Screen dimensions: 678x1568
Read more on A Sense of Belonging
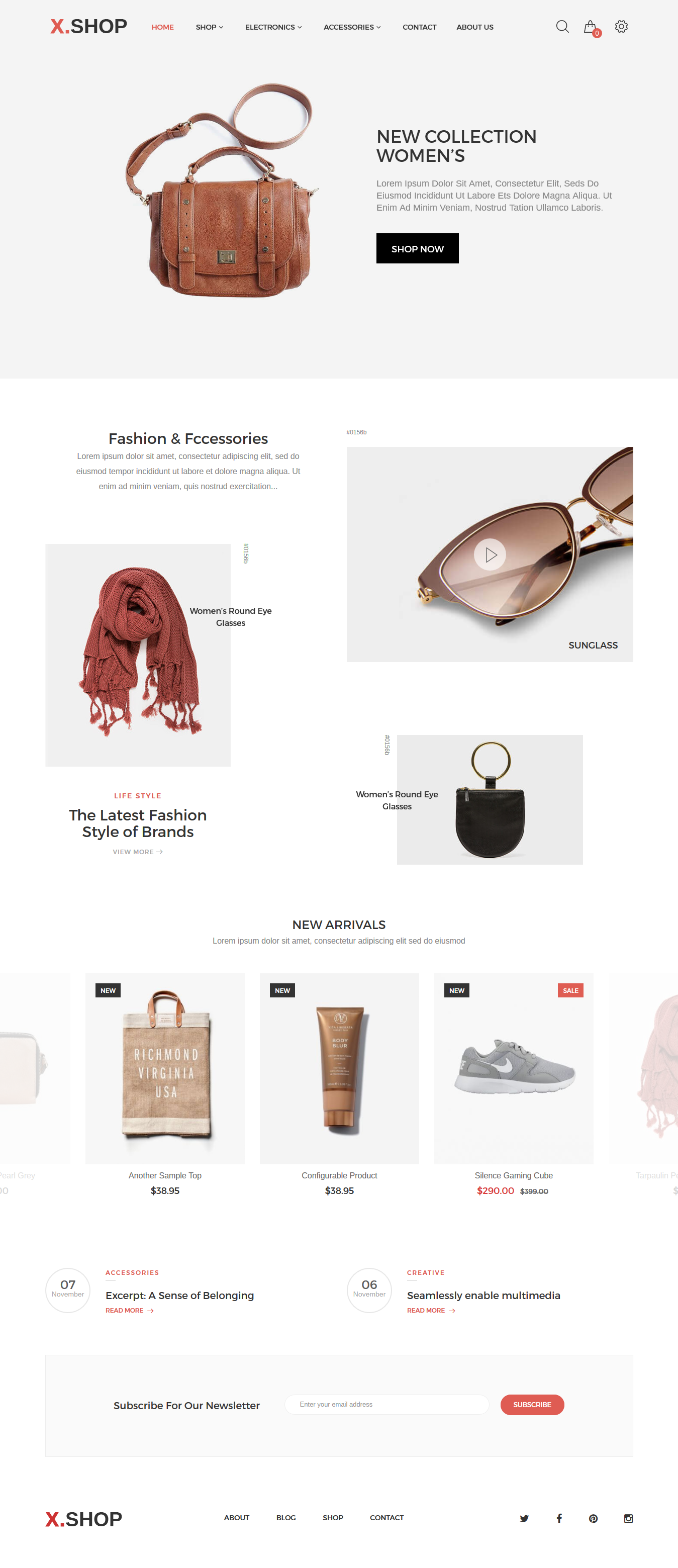129,1311
